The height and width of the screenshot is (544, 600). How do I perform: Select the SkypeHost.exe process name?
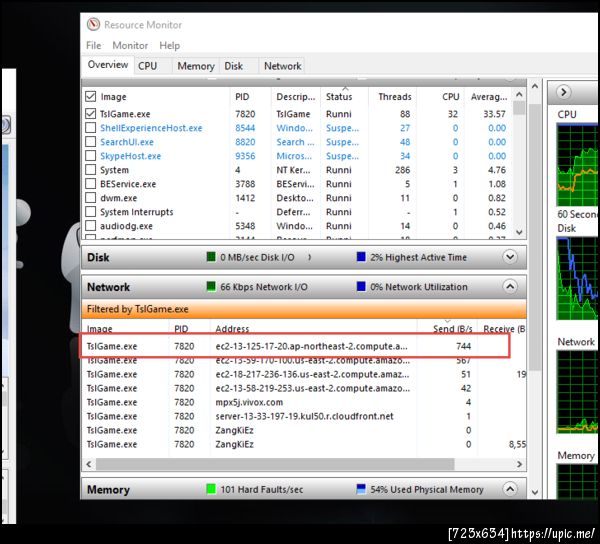130,156
